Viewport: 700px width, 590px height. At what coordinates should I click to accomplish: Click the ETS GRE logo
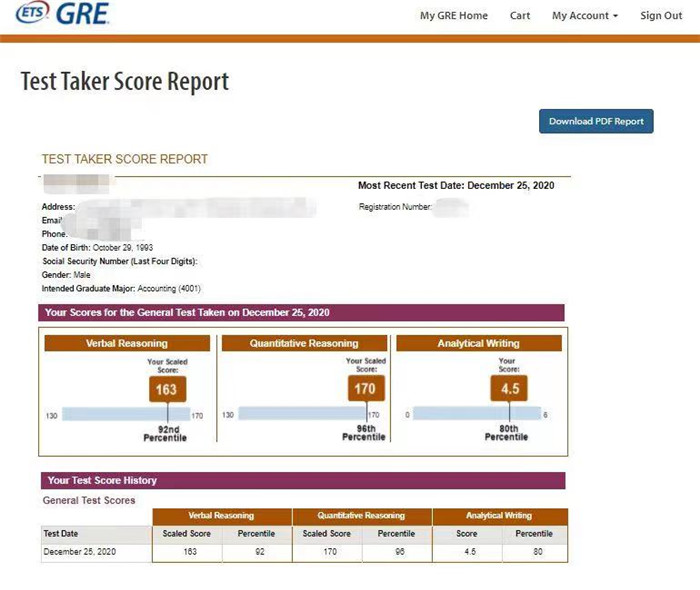pyautogui.click(x=64, y=15)
